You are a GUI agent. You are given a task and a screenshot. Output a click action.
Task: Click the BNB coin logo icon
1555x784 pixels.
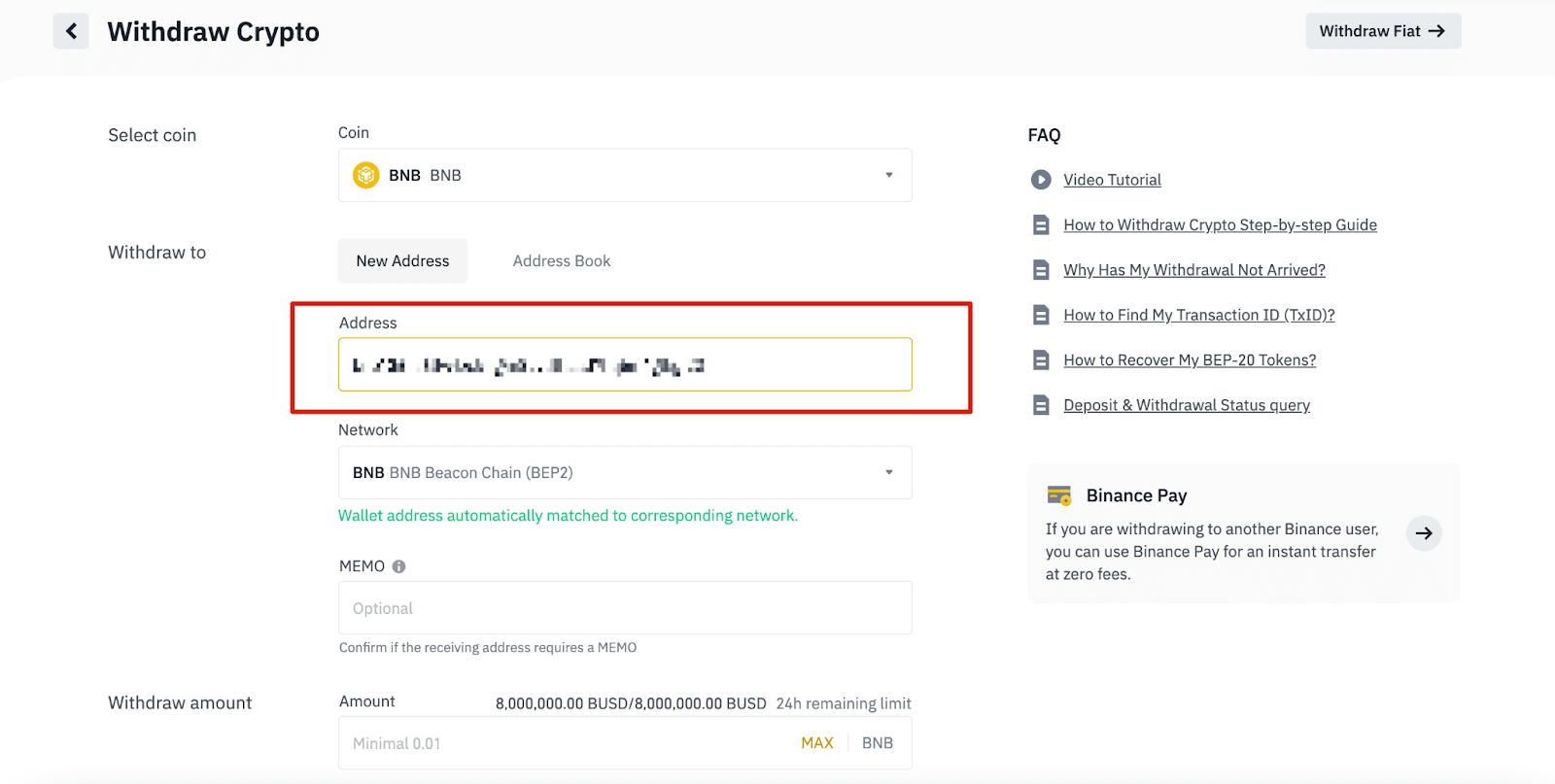click(366, 175)
